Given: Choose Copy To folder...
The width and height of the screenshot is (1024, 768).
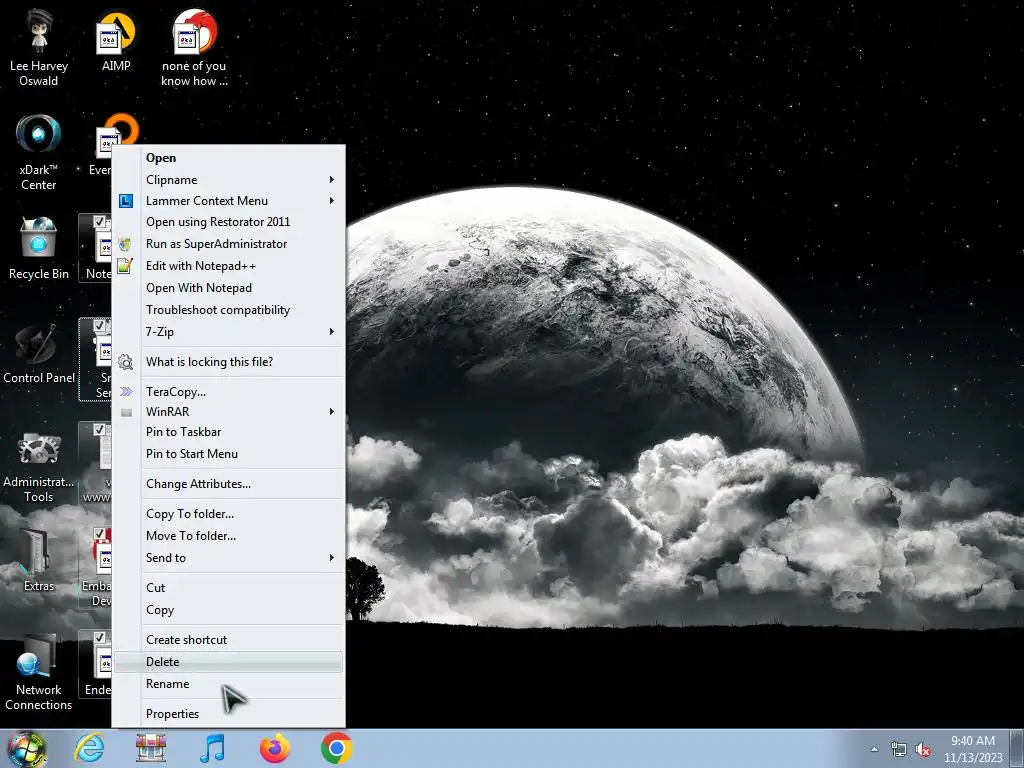Looking at the screenshot, I should [x=229, y=514].
